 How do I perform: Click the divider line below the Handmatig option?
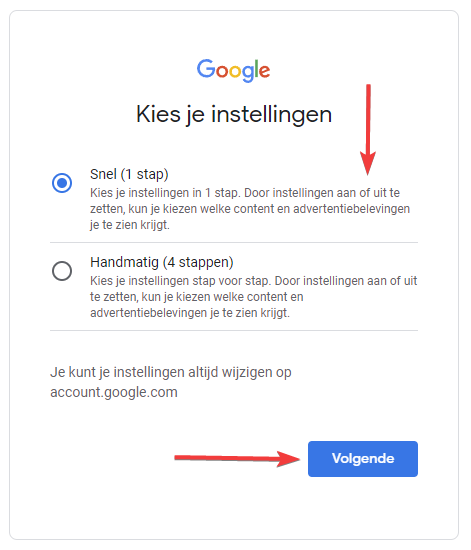[x=234, y=330]
